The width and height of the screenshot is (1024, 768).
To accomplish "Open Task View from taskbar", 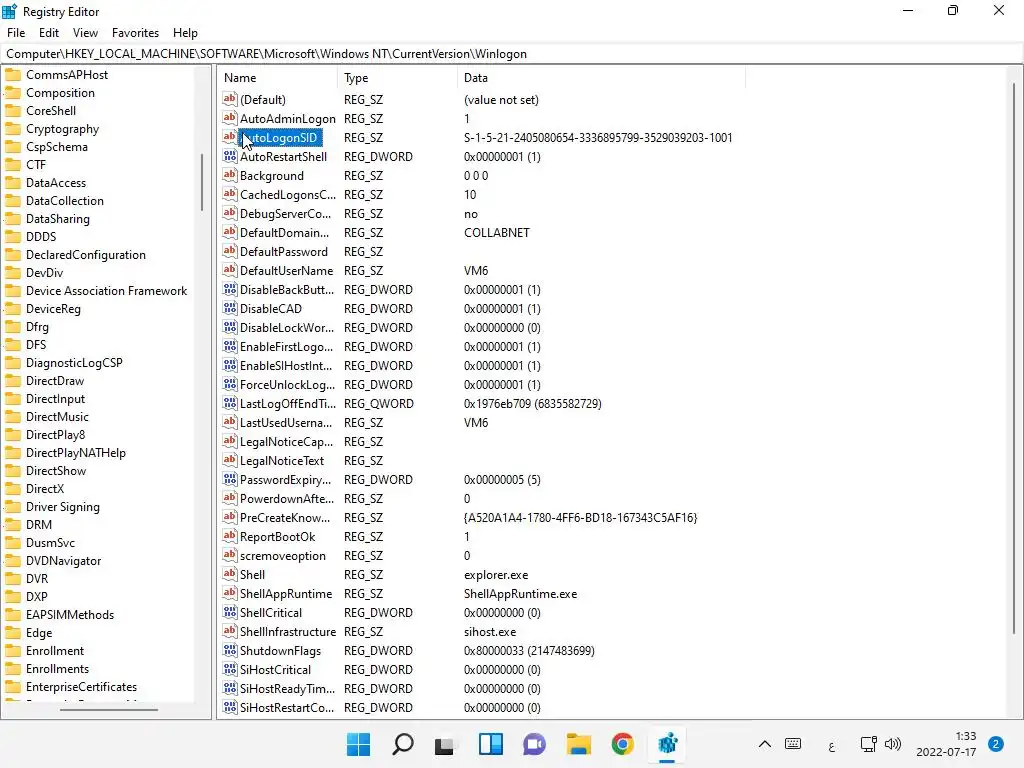I will coord(445,744).
